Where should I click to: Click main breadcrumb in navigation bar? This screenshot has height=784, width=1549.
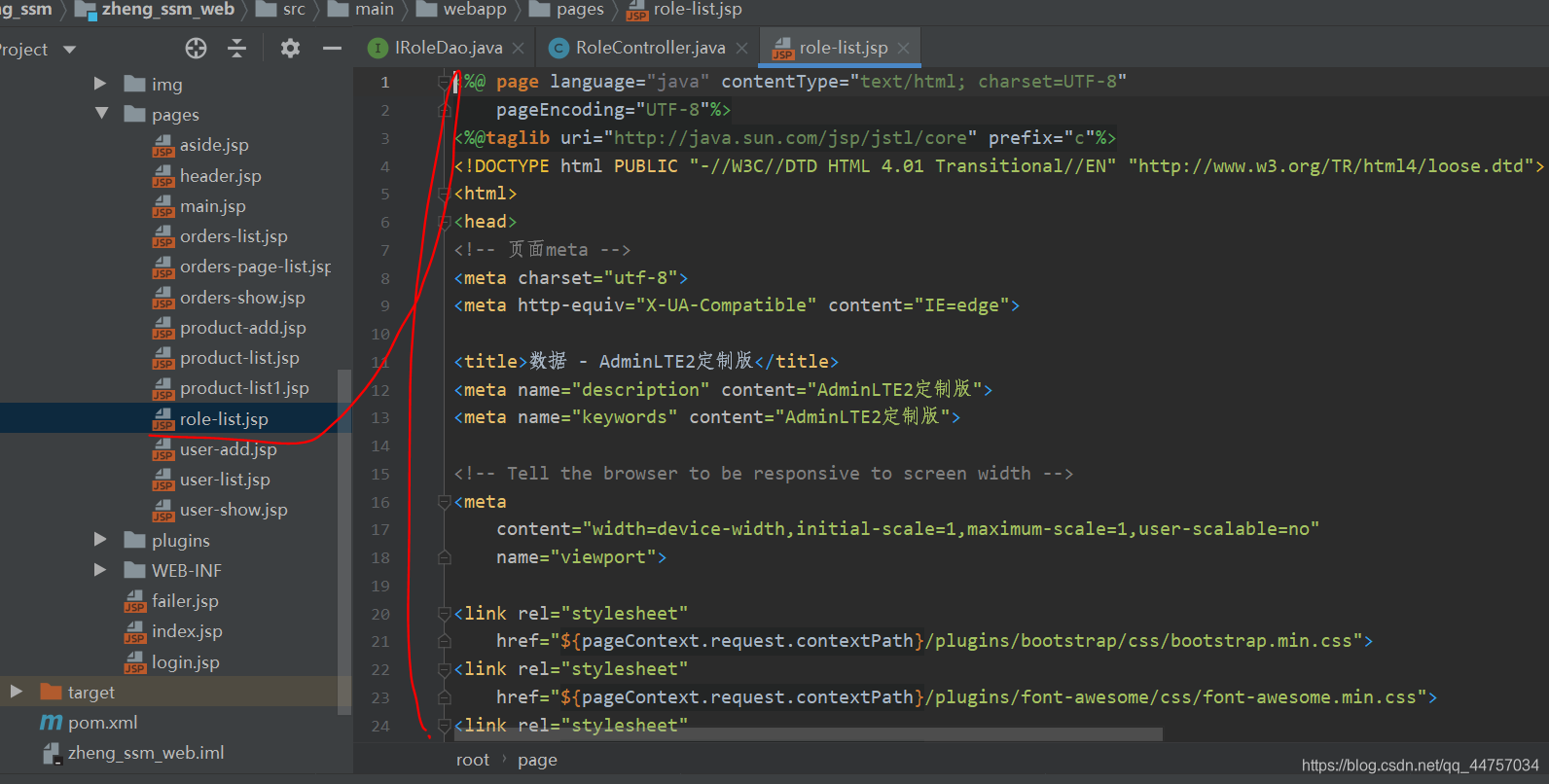[x=361, y=10]
